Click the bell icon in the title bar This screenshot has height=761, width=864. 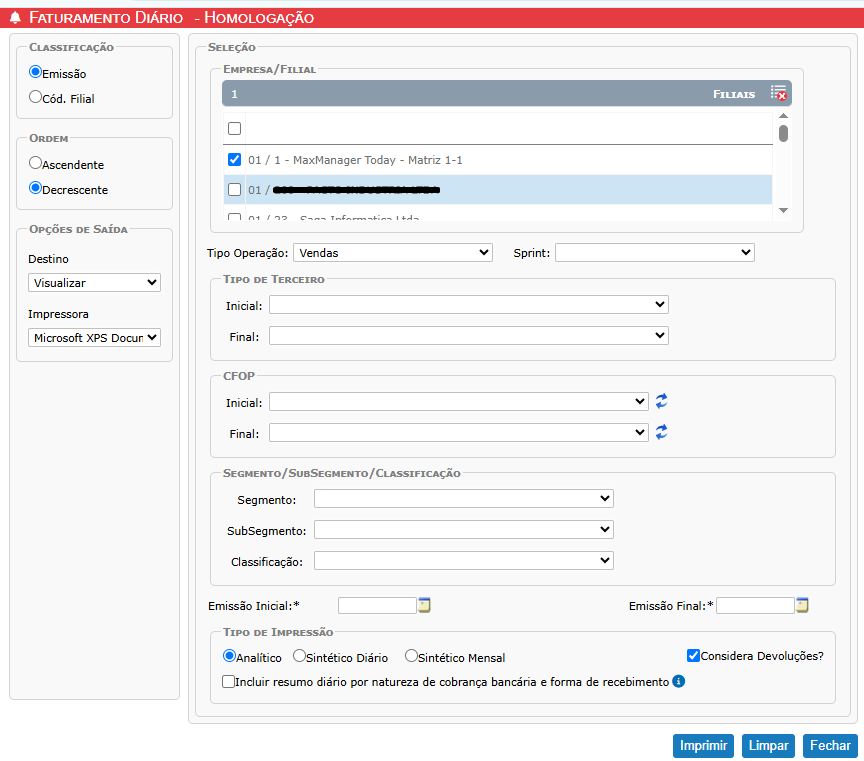(15, 18)
